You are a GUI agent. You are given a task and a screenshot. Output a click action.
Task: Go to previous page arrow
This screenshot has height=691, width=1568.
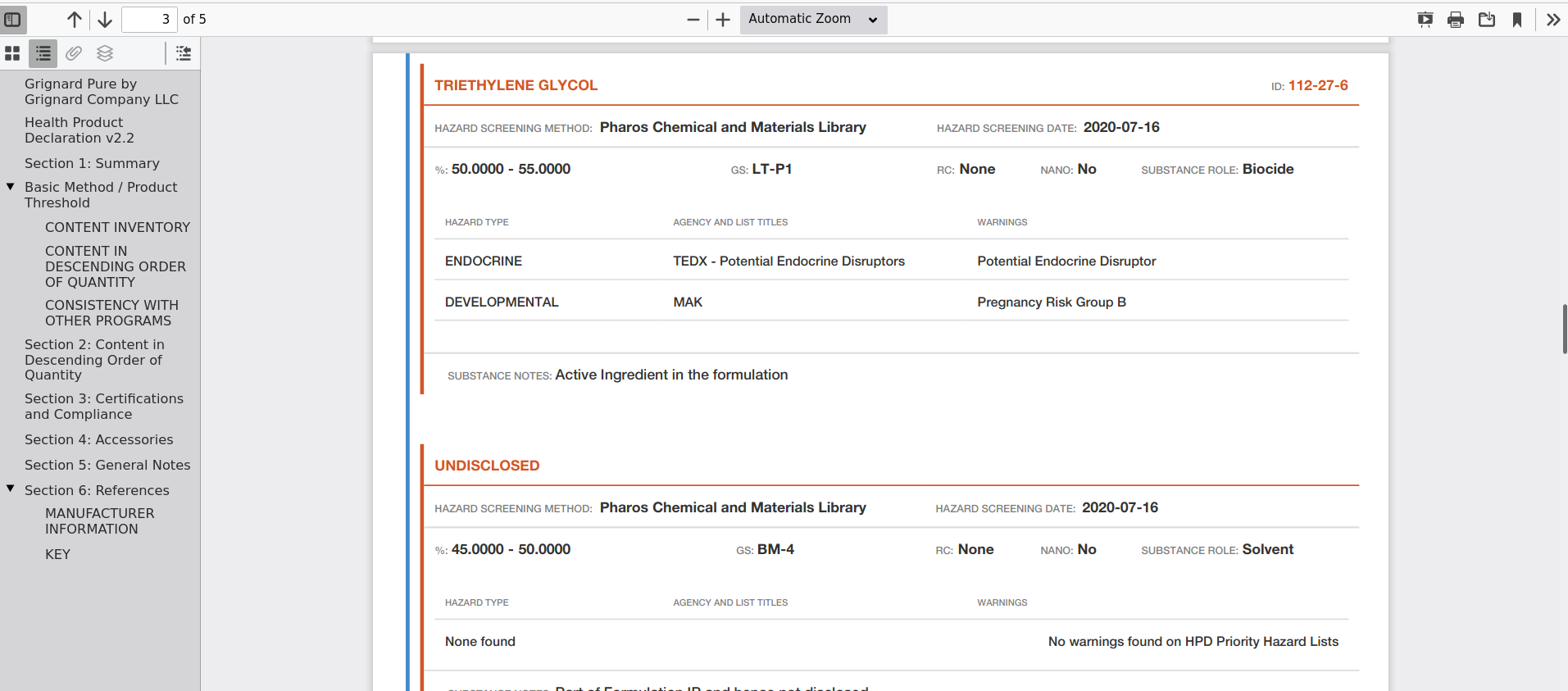(75, 20)
